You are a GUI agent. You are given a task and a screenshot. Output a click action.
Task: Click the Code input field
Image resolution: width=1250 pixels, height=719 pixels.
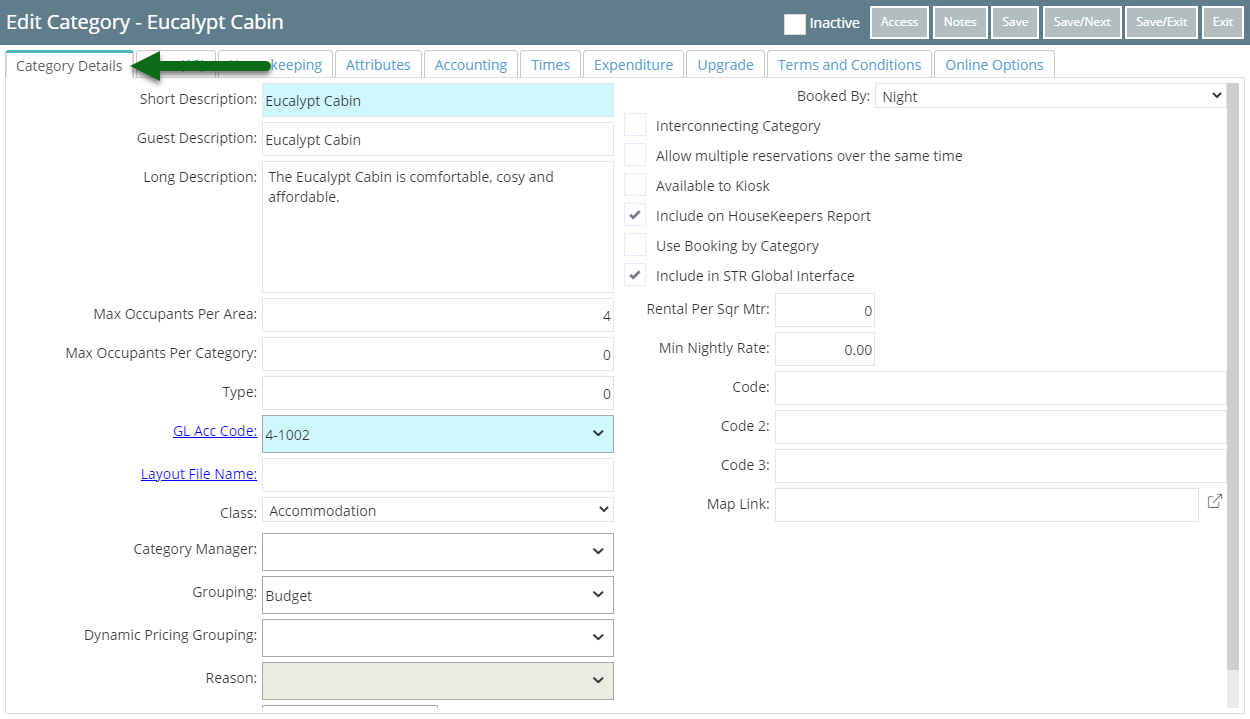pyautogui.click(x=1001, y=388)
